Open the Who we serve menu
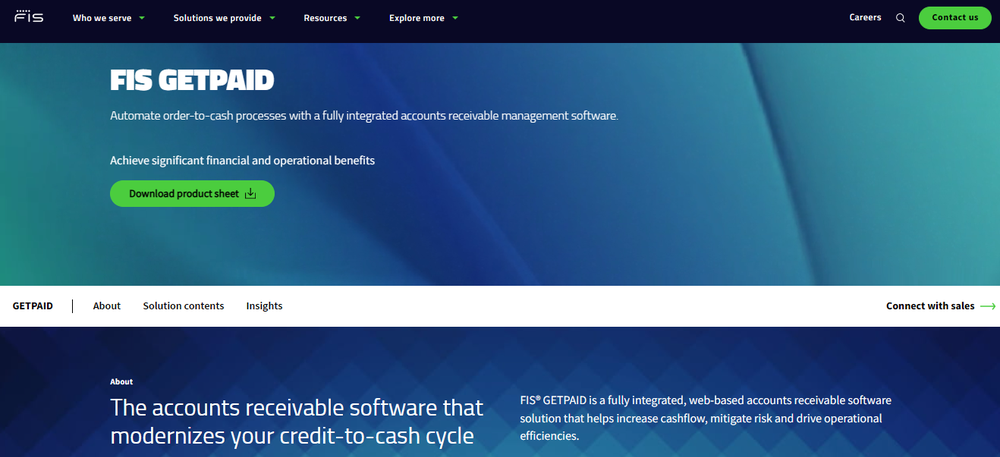1000x457 pixels. tap(102, 18)
